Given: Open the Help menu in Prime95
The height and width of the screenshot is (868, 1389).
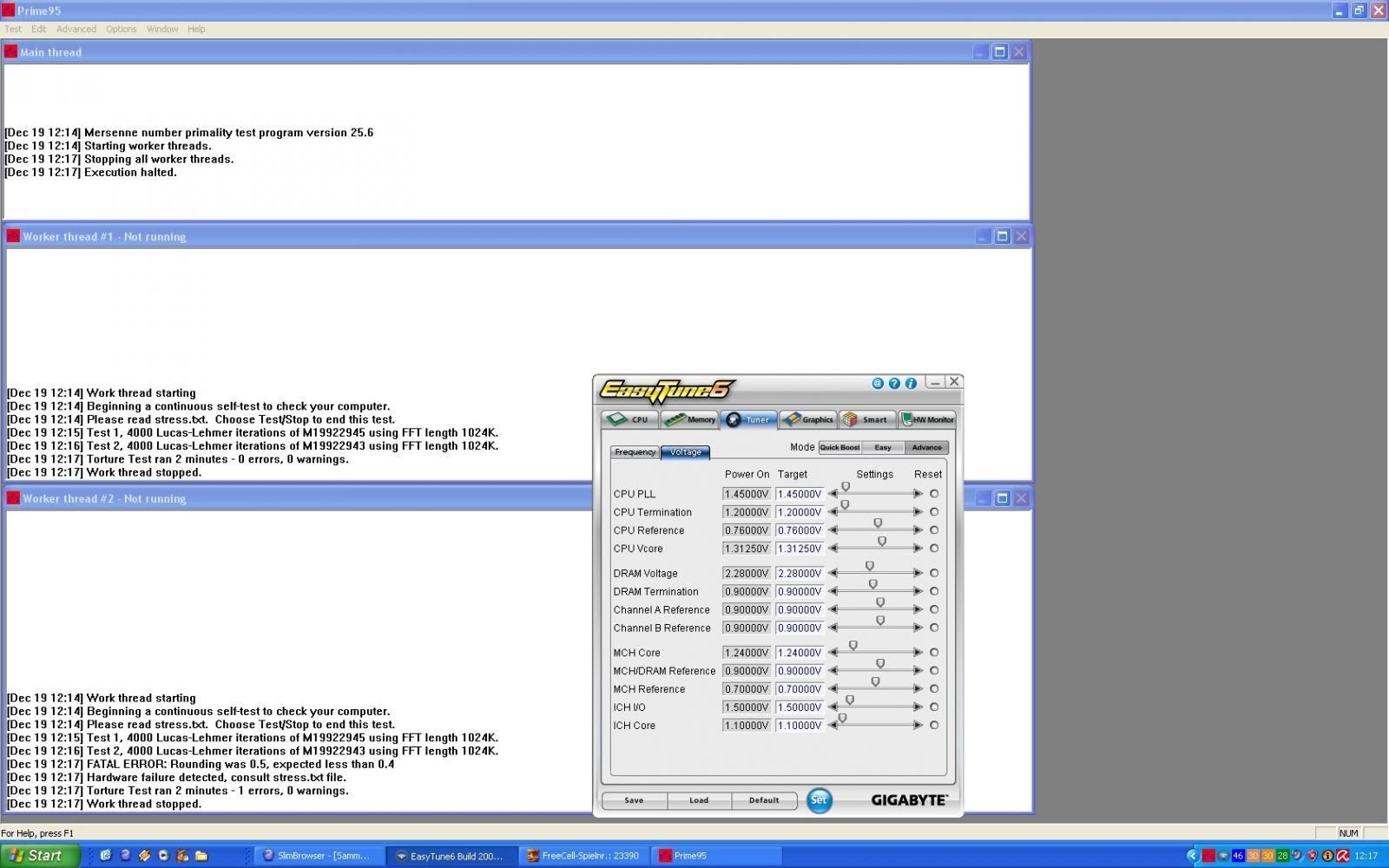Looking at the screenshot, I should tap(196, 29).
